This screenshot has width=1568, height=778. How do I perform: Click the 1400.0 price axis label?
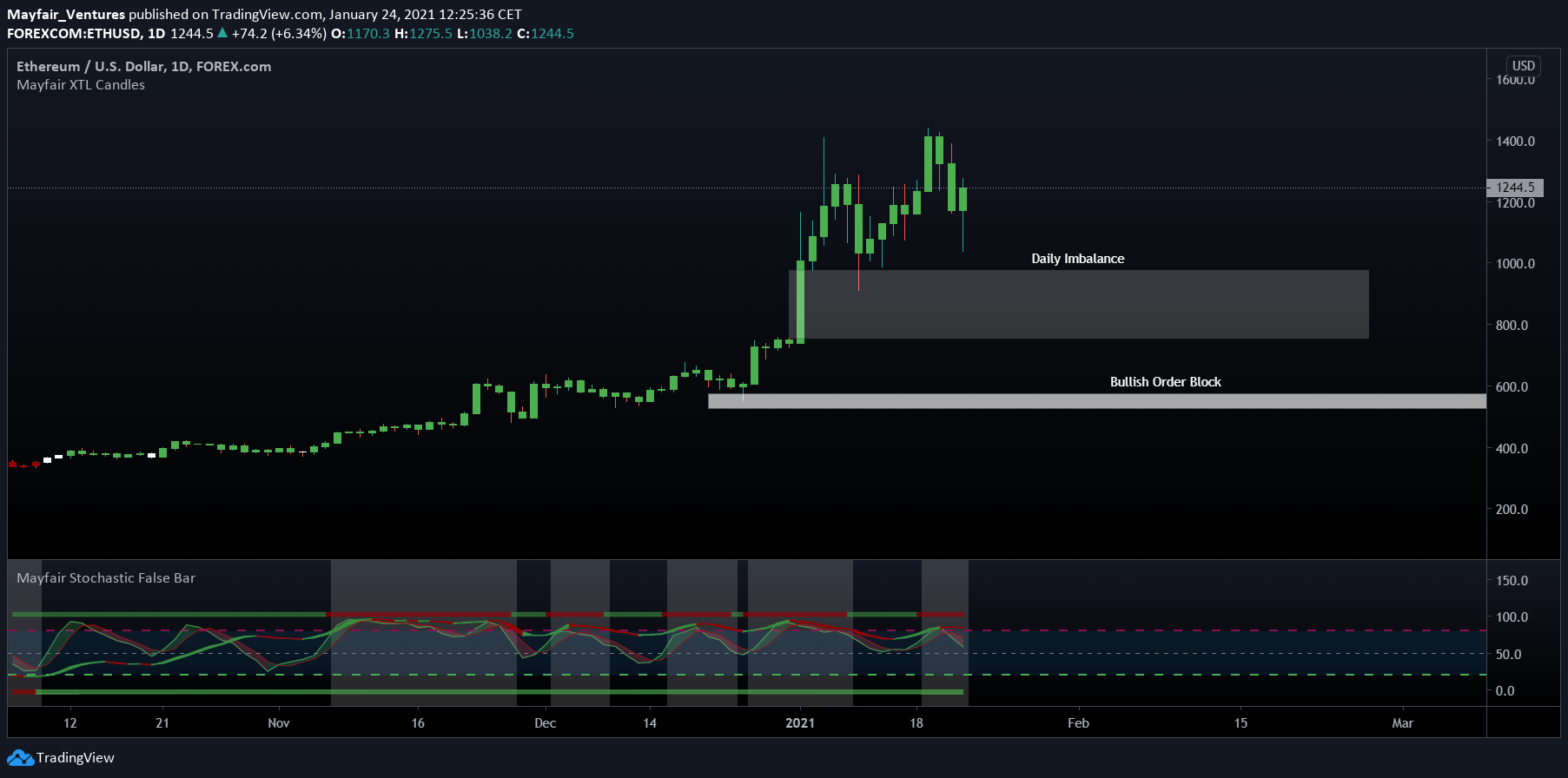click(1515, 142)
